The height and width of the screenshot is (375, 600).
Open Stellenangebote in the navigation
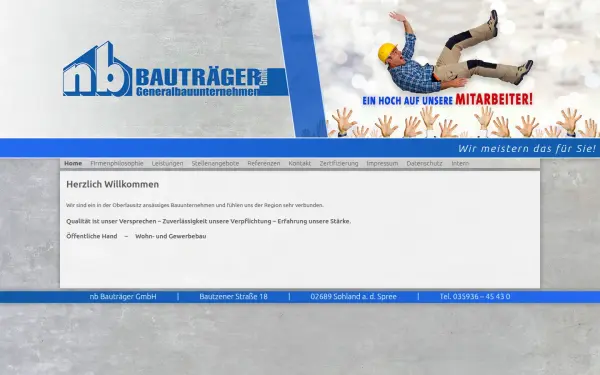tap(215, 163)
